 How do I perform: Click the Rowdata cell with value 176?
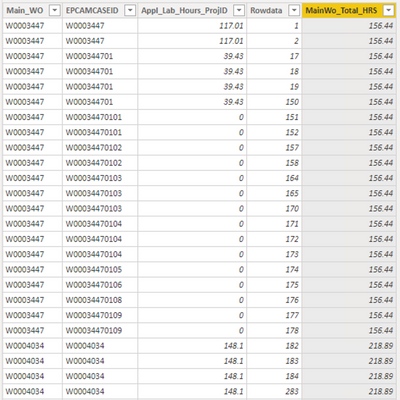click(274, 300)
